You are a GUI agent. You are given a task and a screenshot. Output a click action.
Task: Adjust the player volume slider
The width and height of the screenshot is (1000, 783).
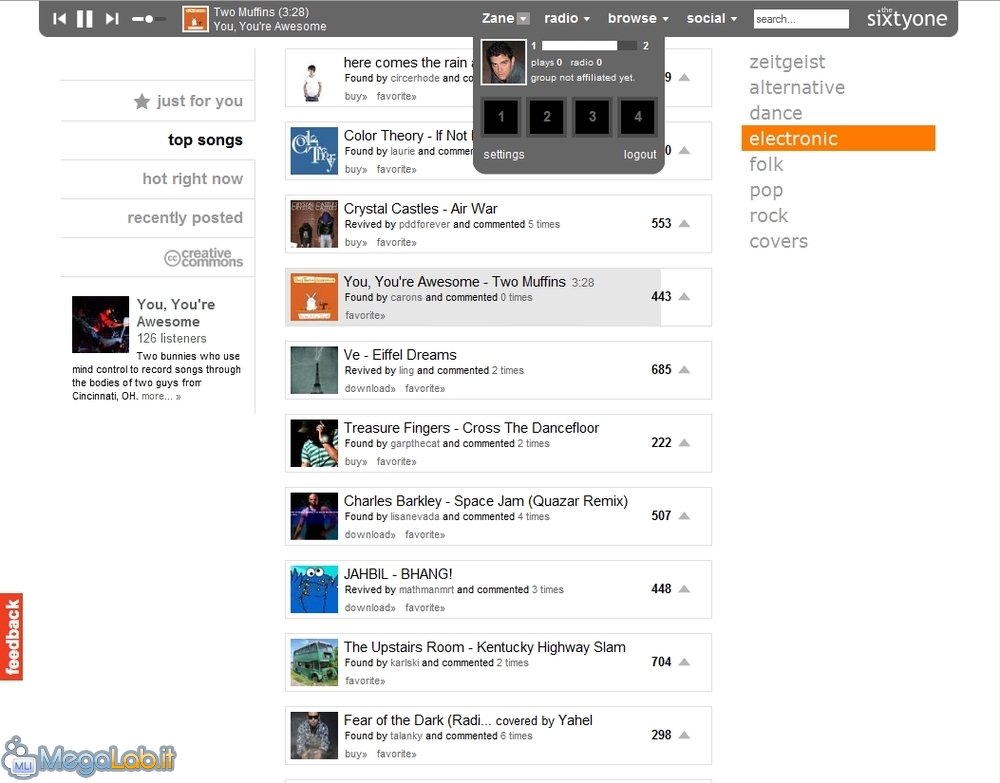click(149, 19)
